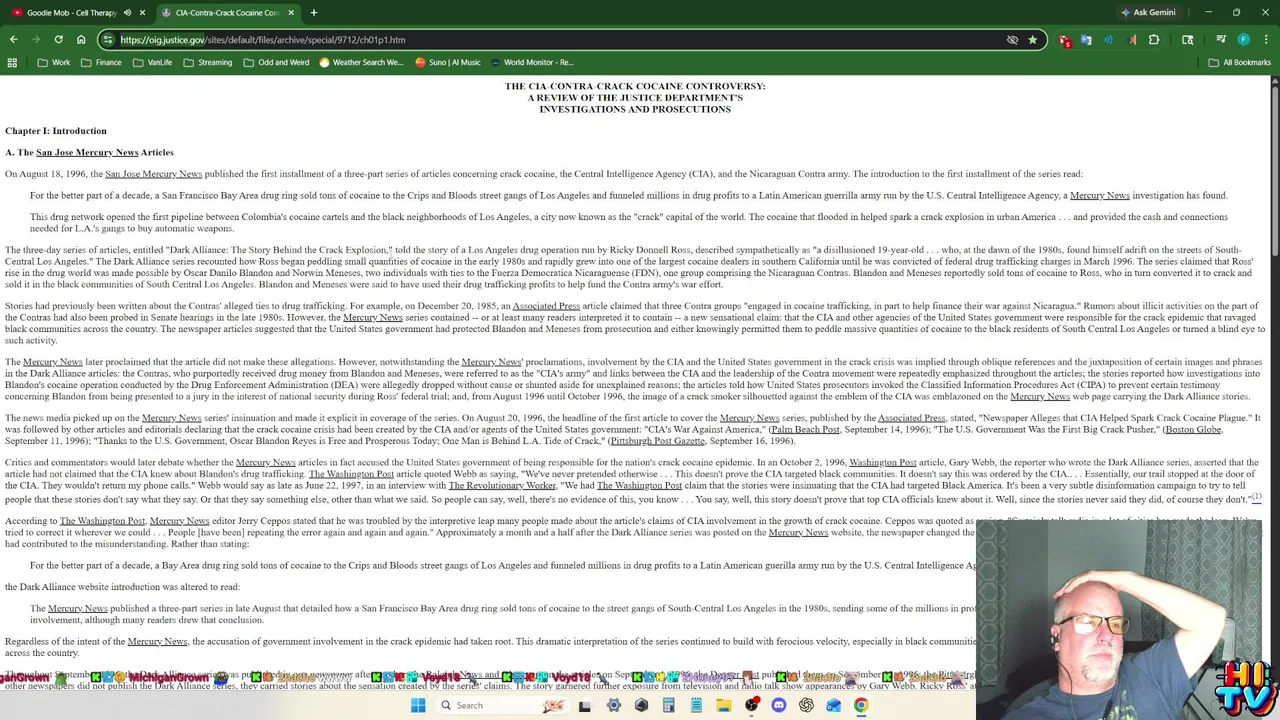
Task: Open the Weather Search bookmark
Action: 361,62
